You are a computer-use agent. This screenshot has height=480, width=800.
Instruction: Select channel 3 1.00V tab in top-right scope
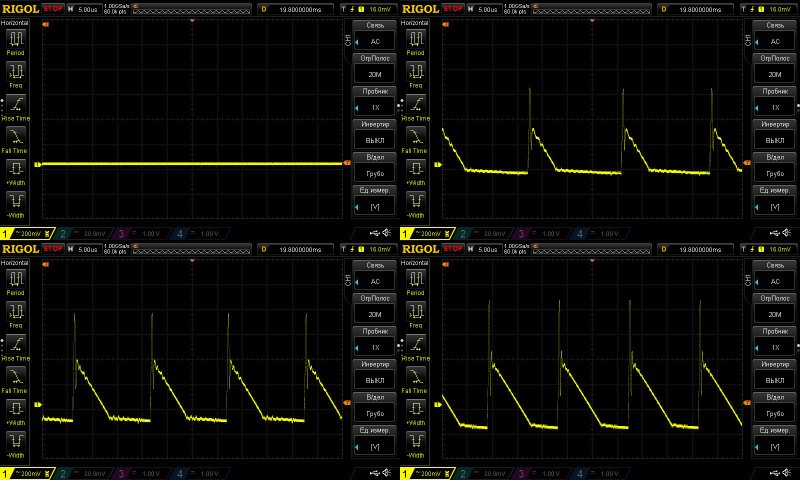541,234
